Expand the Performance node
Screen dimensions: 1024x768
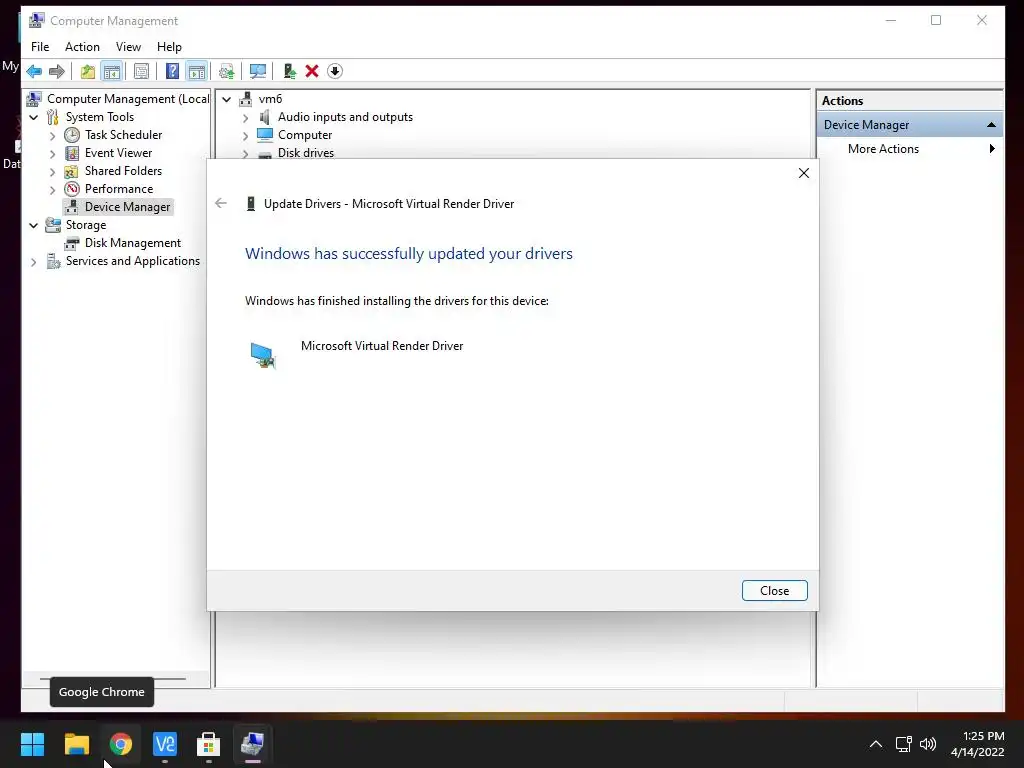(52, 189)
